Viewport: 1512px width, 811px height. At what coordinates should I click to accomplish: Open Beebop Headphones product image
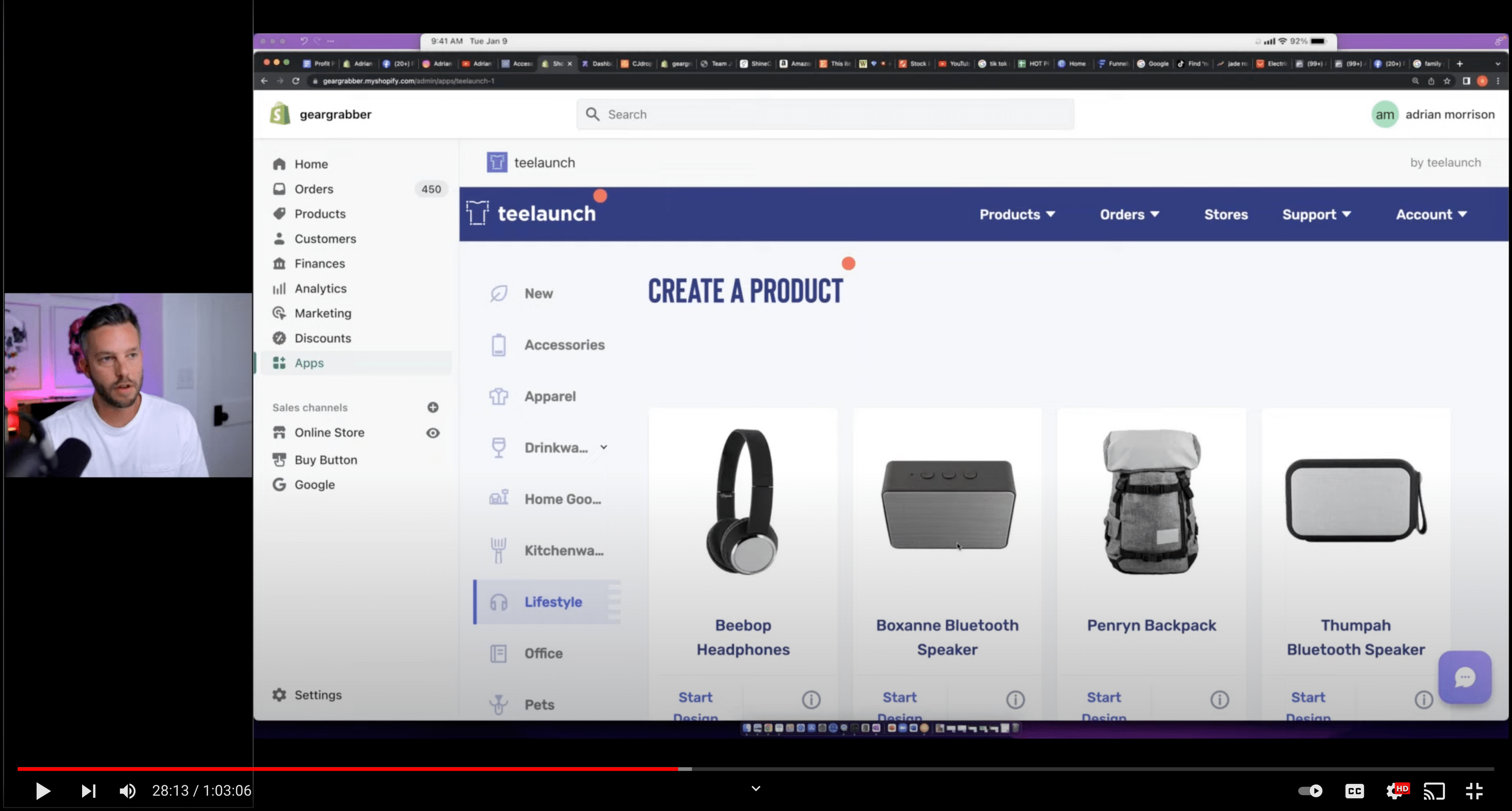click(743, 502)
